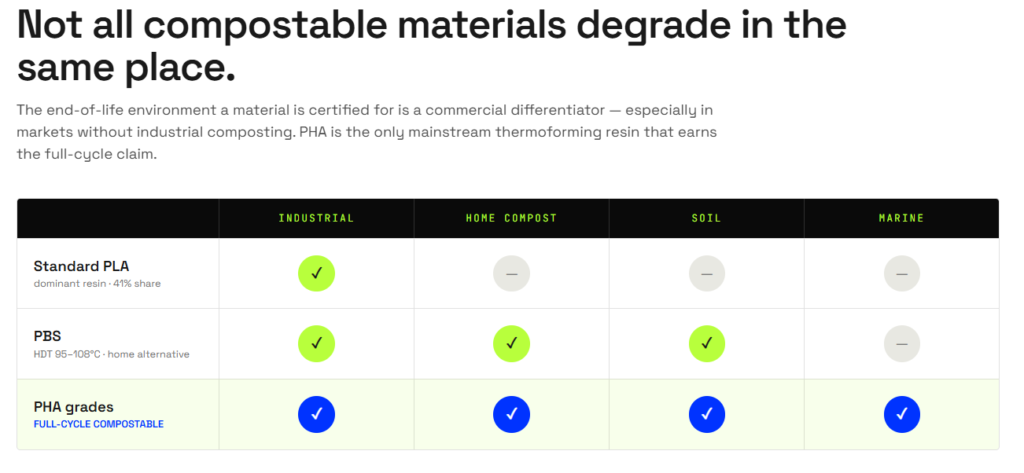Click PHA grades industrial blue checkmark
This screenshot has width=1024, height=473.
316,414
